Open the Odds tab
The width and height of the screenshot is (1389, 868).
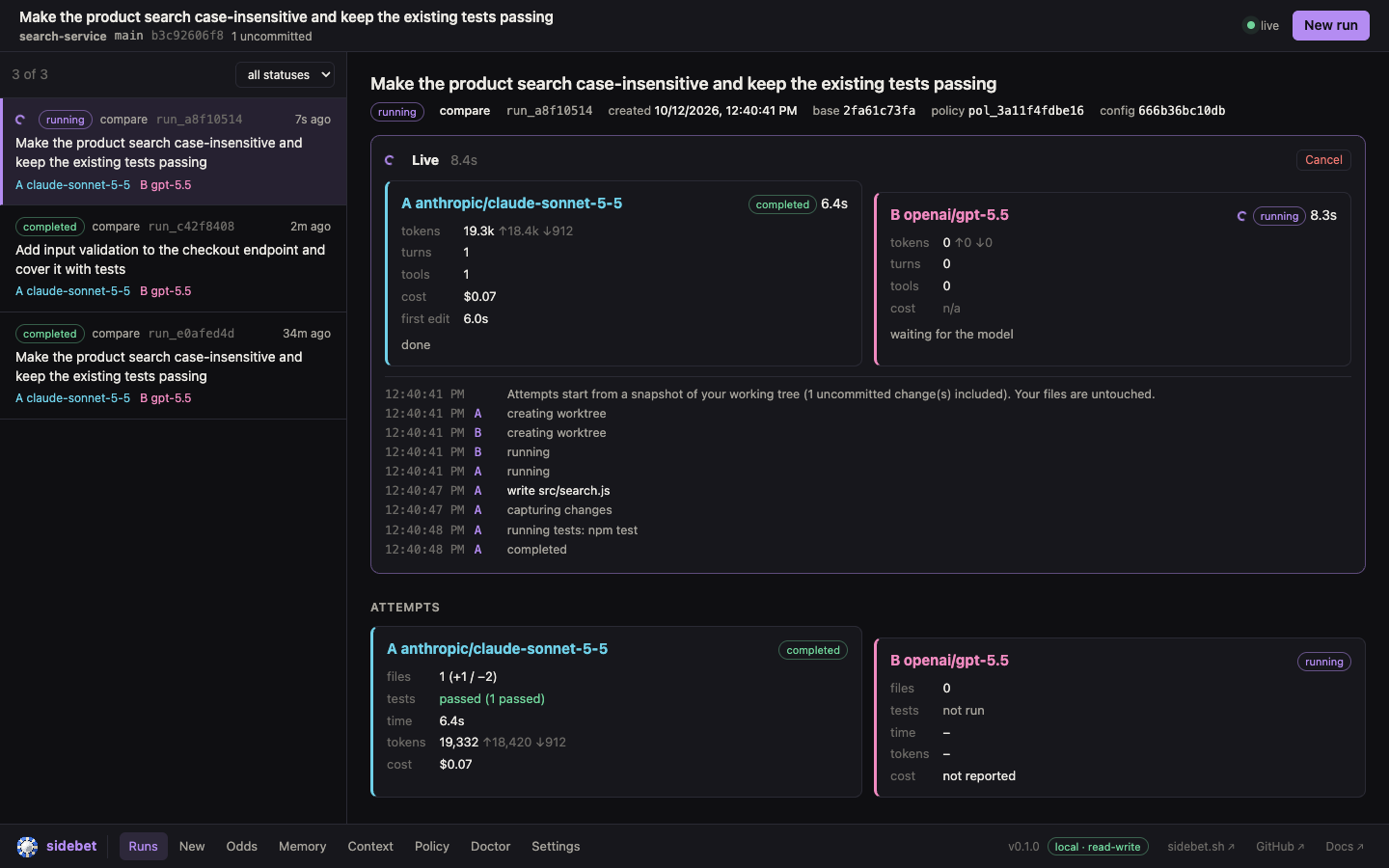241,847
